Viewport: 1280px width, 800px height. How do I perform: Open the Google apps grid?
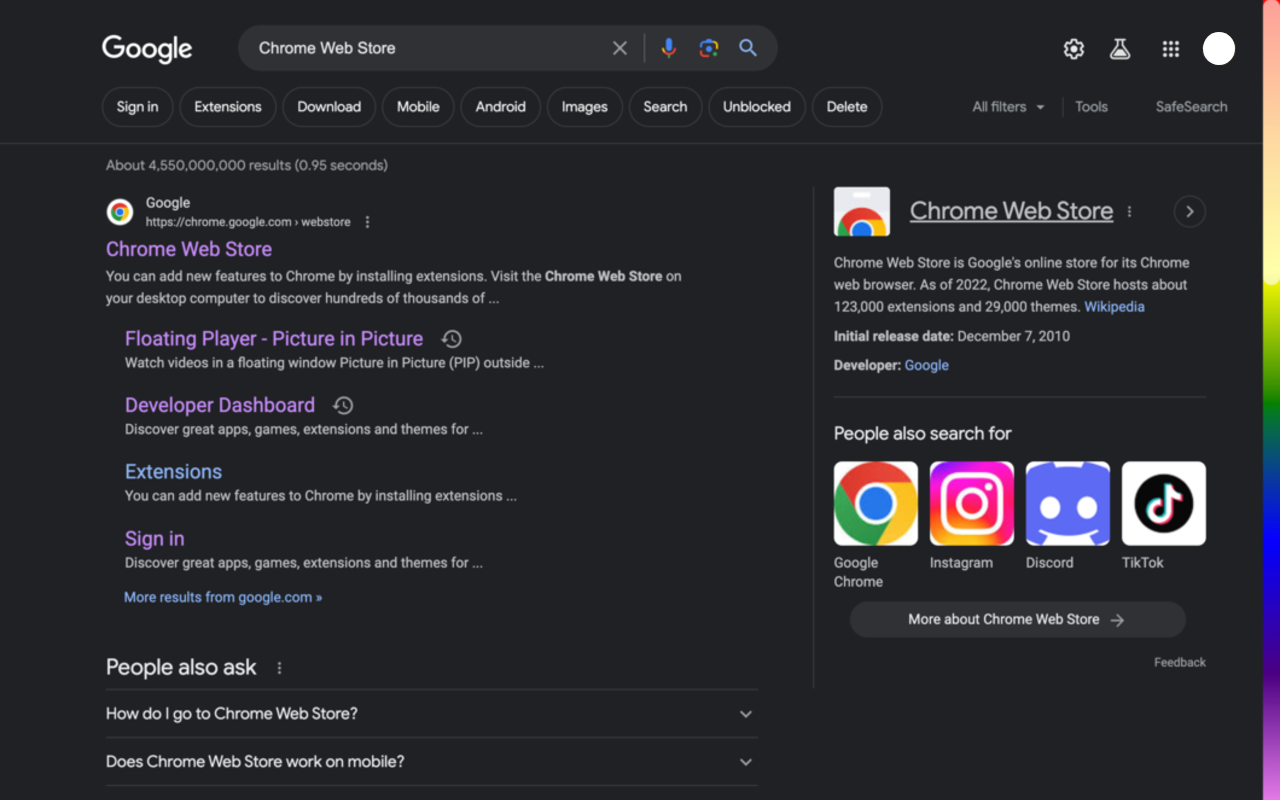tap(1170, 48)
